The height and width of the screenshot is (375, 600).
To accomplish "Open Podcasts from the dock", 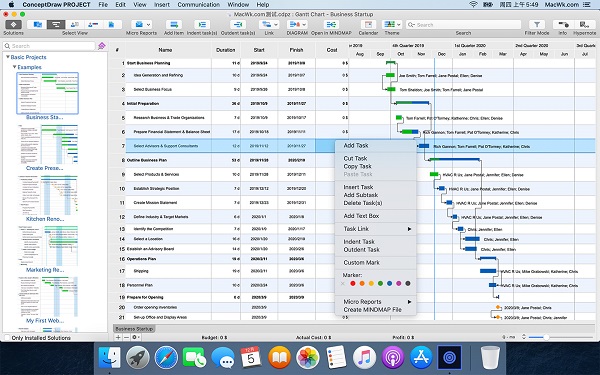I will [393, 357].
